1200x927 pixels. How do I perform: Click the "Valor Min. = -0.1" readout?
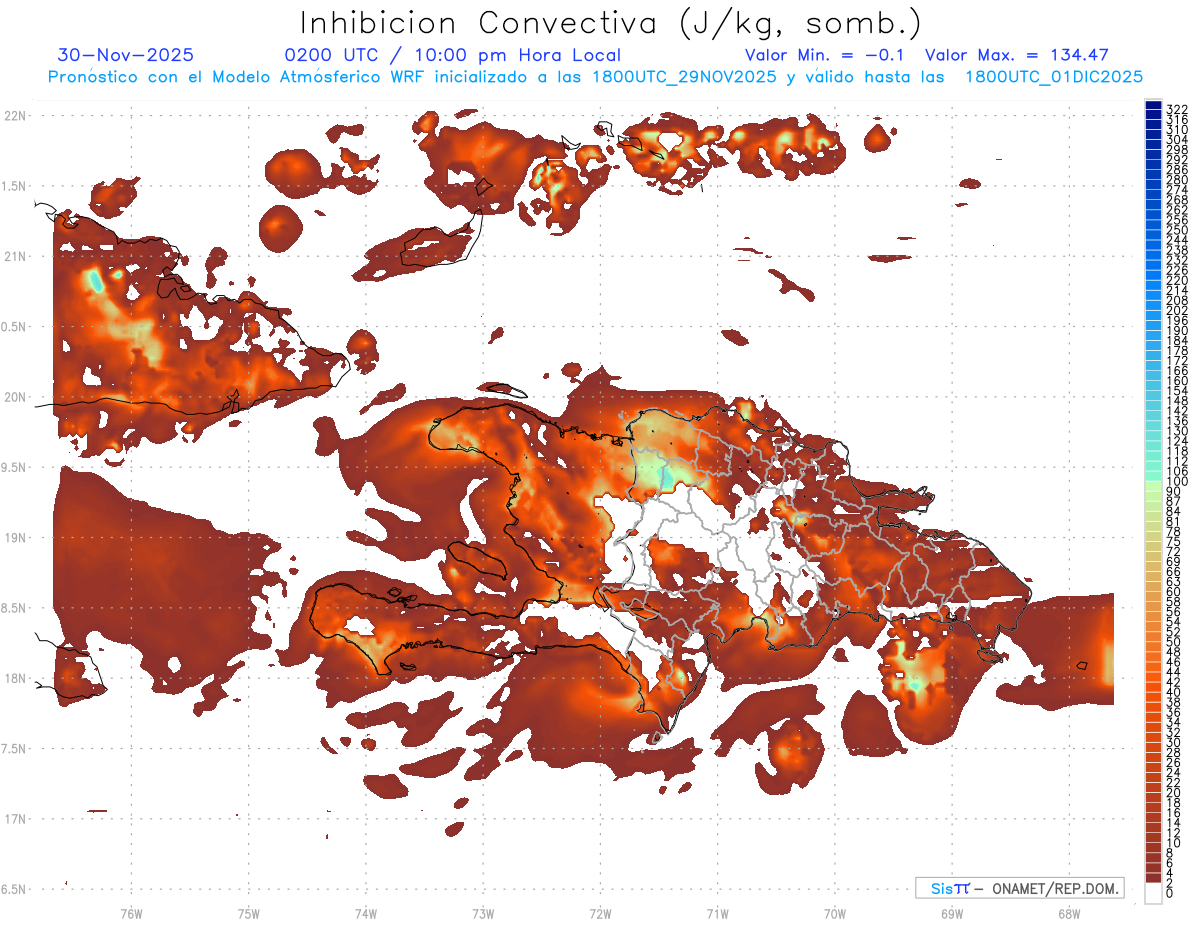tap(825, 55)
